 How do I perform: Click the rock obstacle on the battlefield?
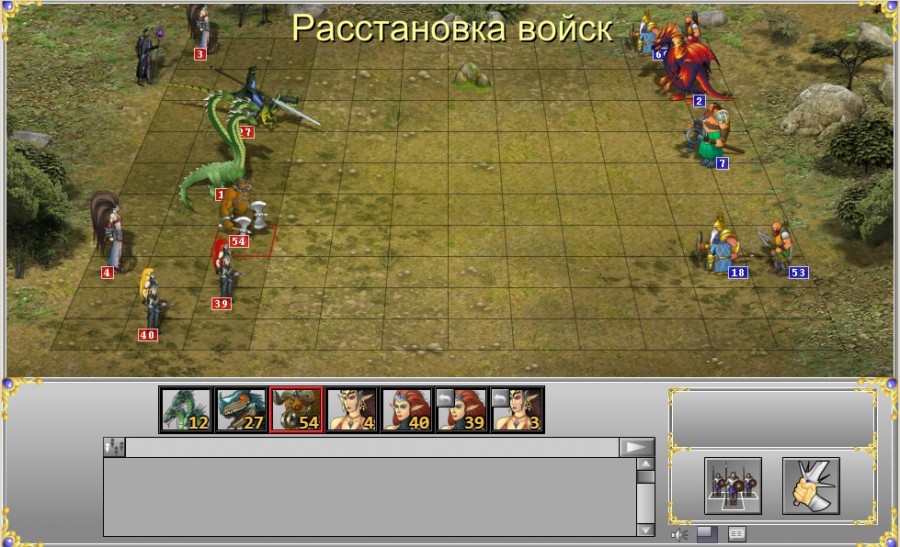[x=472, y=75]
